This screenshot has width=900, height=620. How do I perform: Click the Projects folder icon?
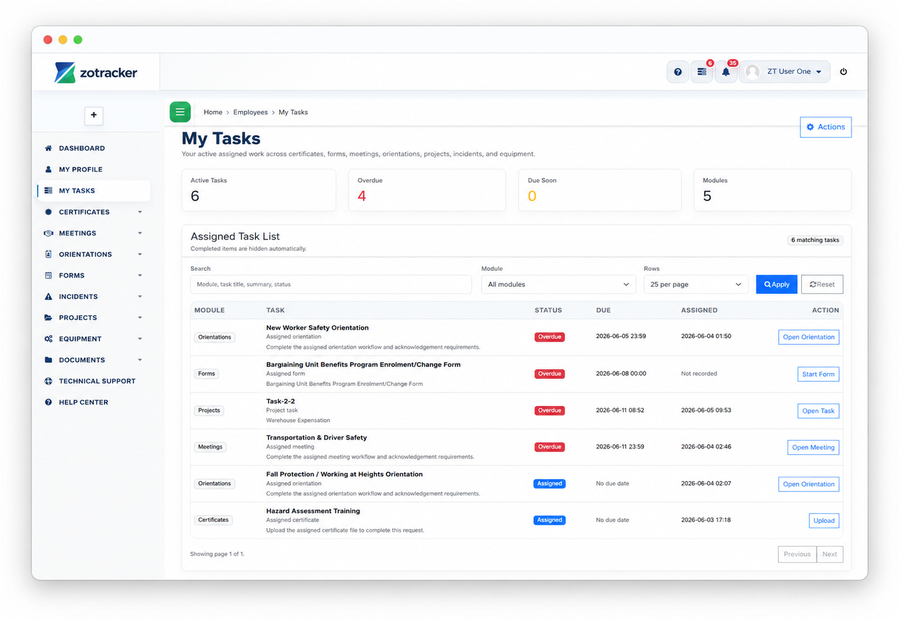pyautogui.click(x=48, y=317)
